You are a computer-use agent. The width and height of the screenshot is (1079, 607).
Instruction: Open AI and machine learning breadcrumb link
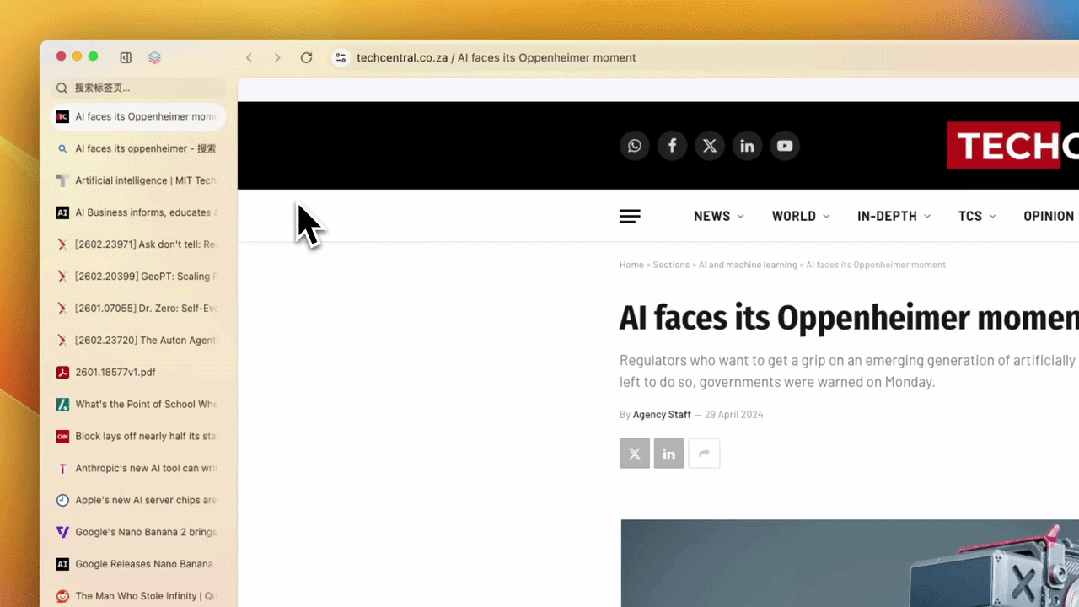[747, 265]
